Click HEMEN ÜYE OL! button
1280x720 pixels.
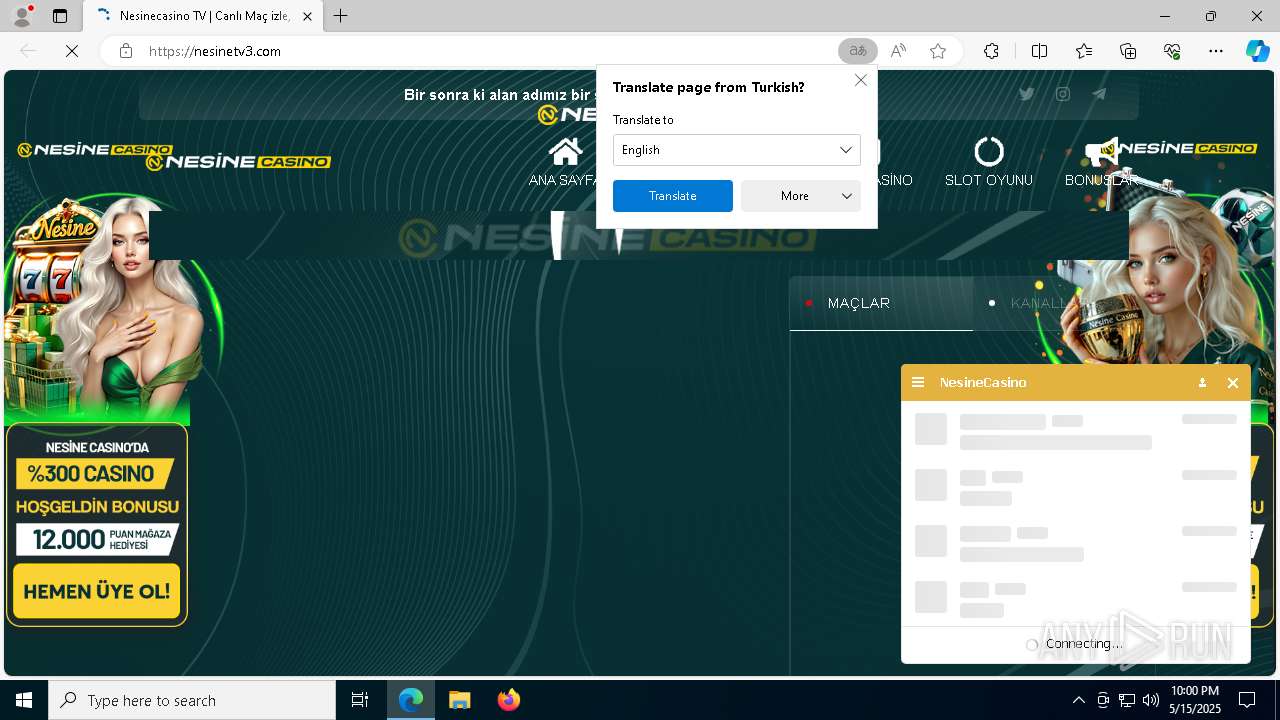(x=97, y=591)
